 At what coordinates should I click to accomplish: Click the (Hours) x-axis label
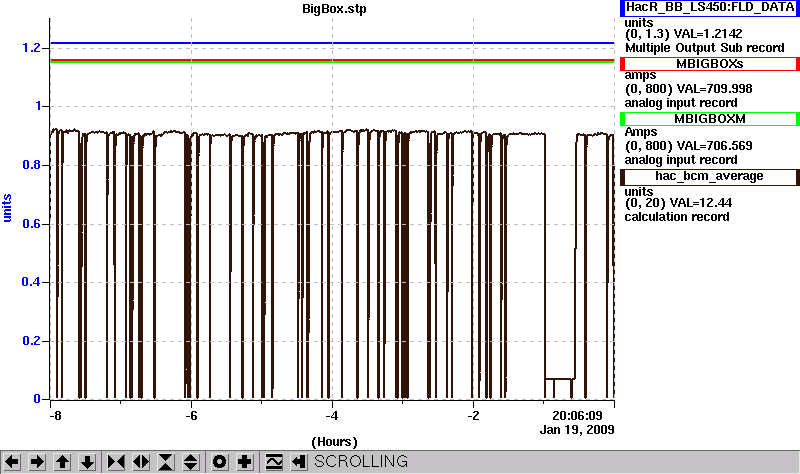tap(334, 442)
